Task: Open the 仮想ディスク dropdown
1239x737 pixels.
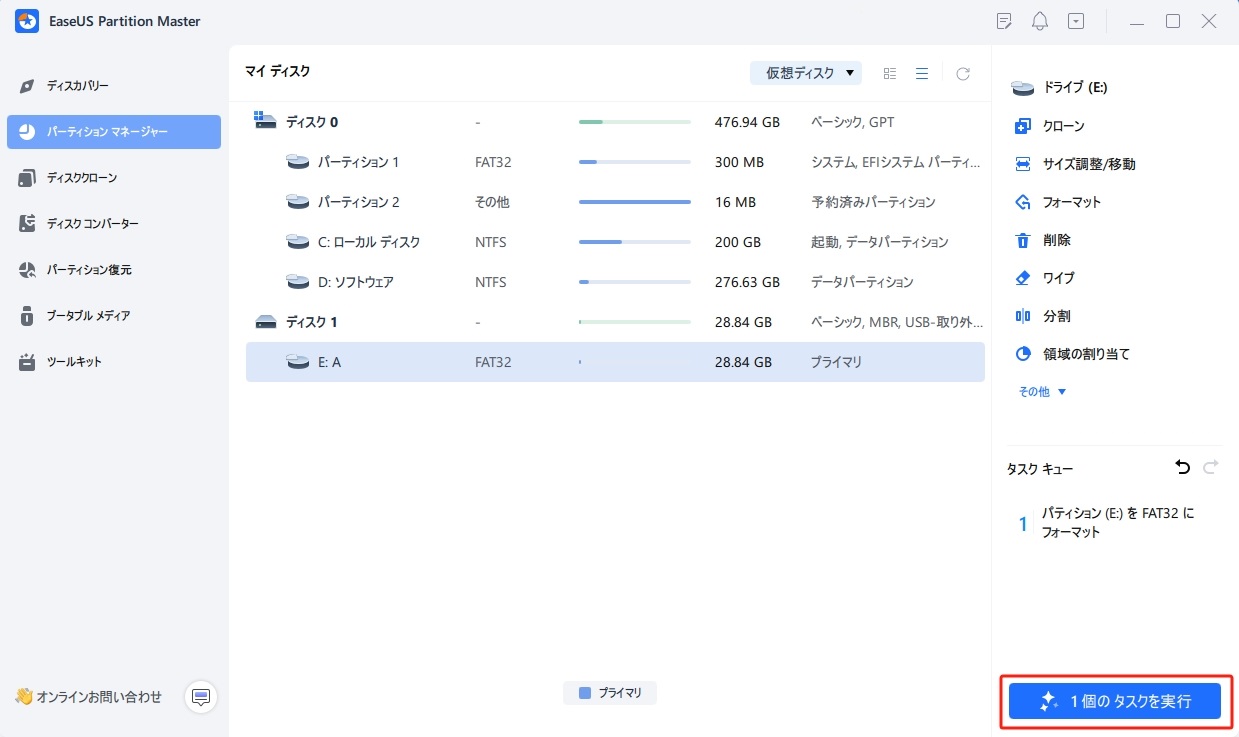Action: (x=805, y=72)
